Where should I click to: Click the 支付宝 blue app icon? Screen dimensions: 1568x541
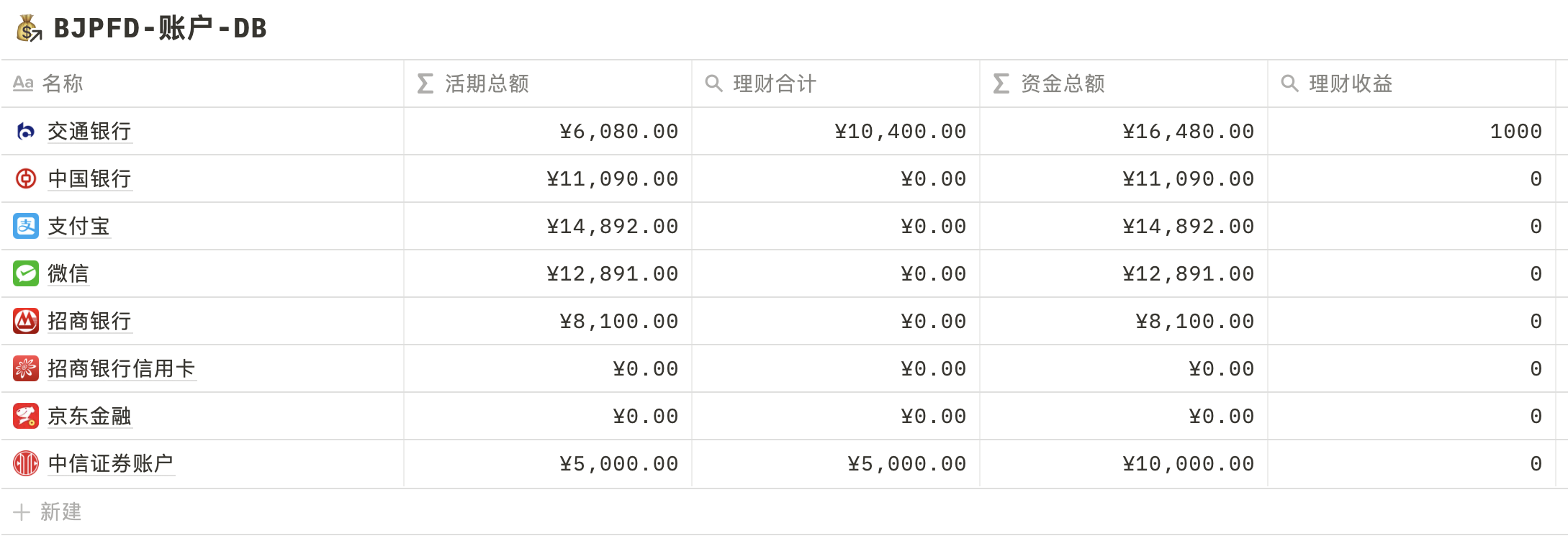pos(26,226)
